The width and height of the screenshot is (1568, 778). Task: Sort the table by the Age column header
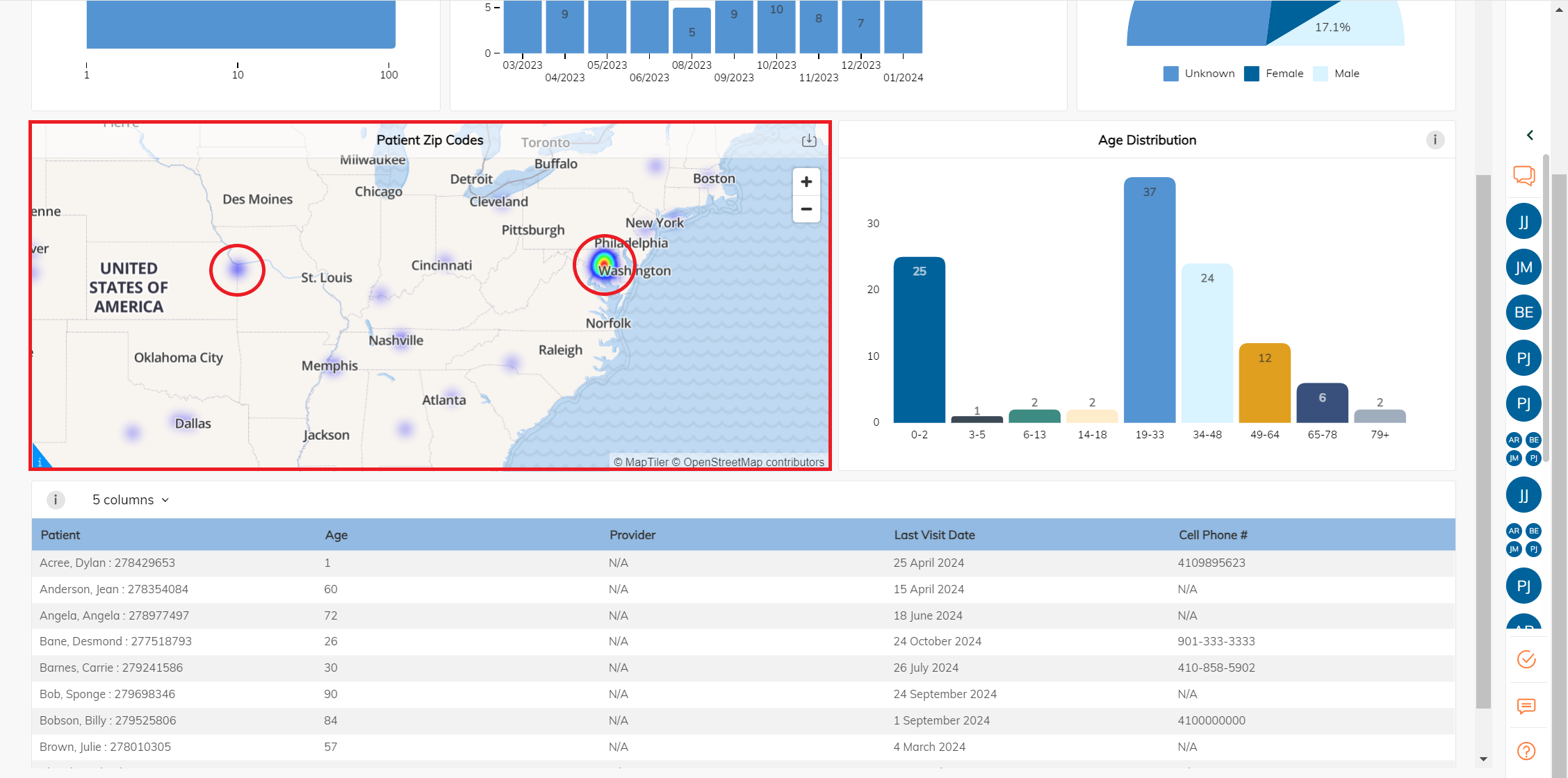tap(336, 535)
